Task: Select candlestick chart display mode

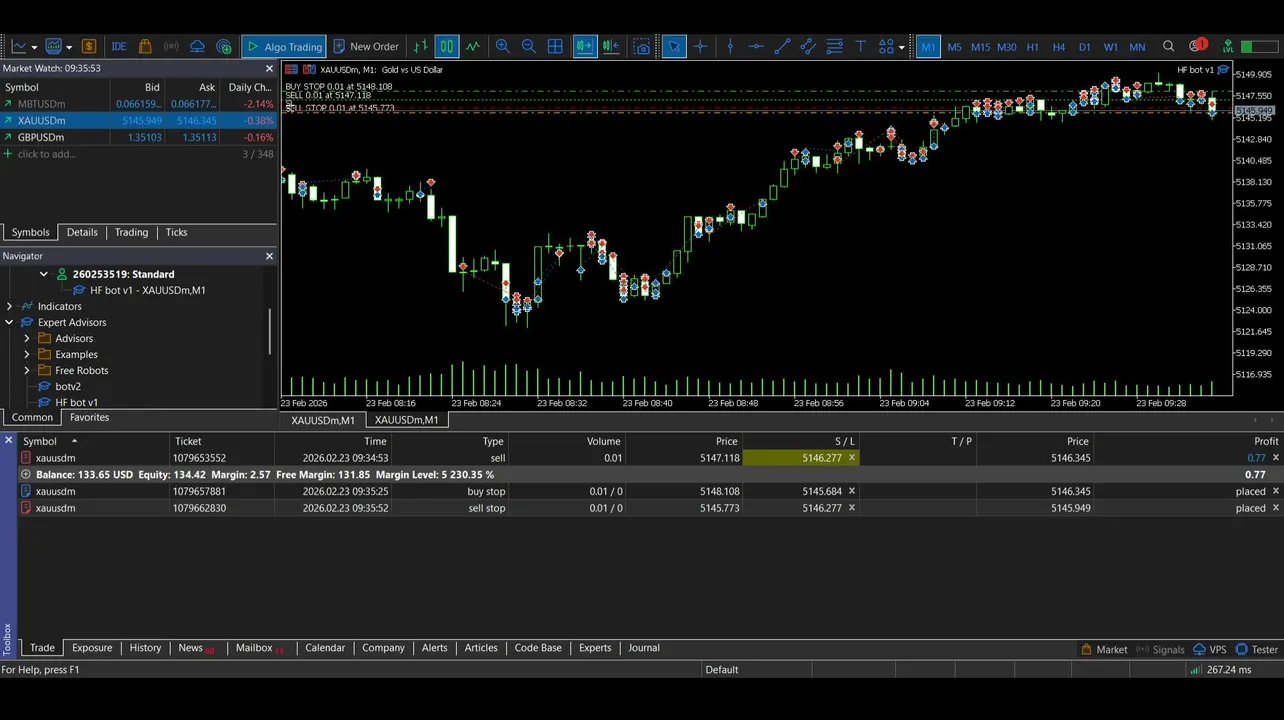Action: 447,46
